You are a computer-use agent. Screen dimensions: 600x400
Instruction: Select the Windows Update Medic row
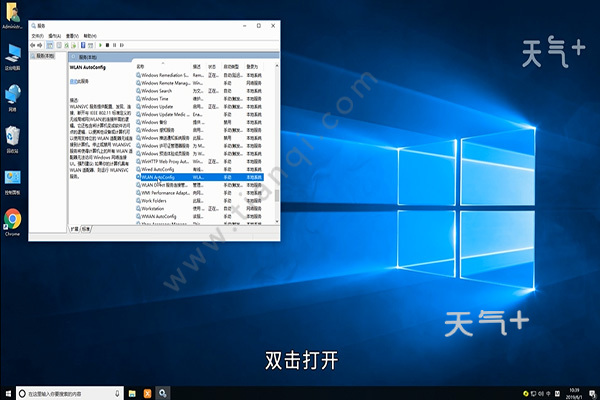pos(199,114)
